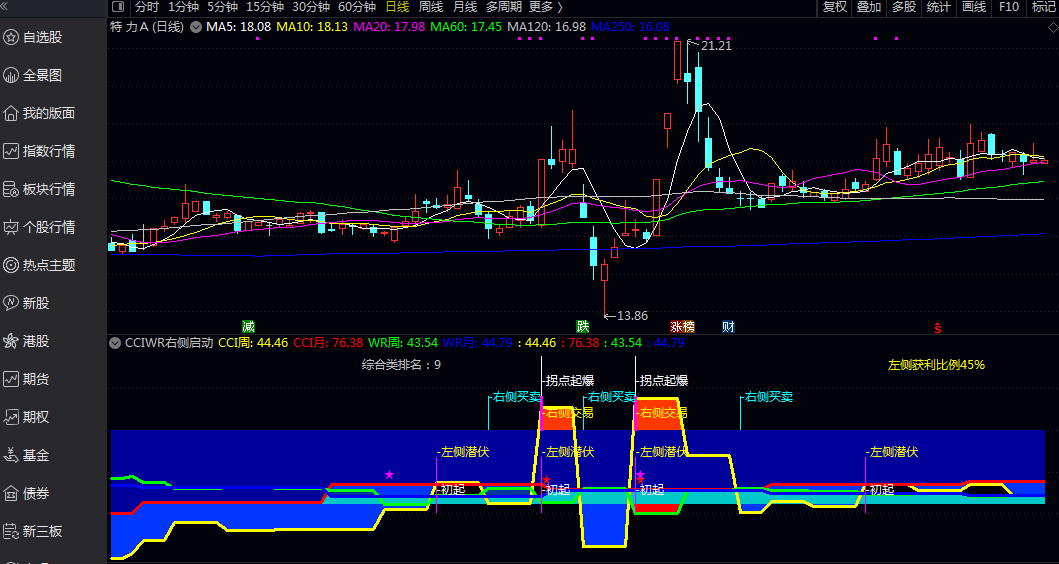Toggle 叠加 overlay mode
Screen dimensions: 1059x564
pyautogui.click(x=869, y=7)
